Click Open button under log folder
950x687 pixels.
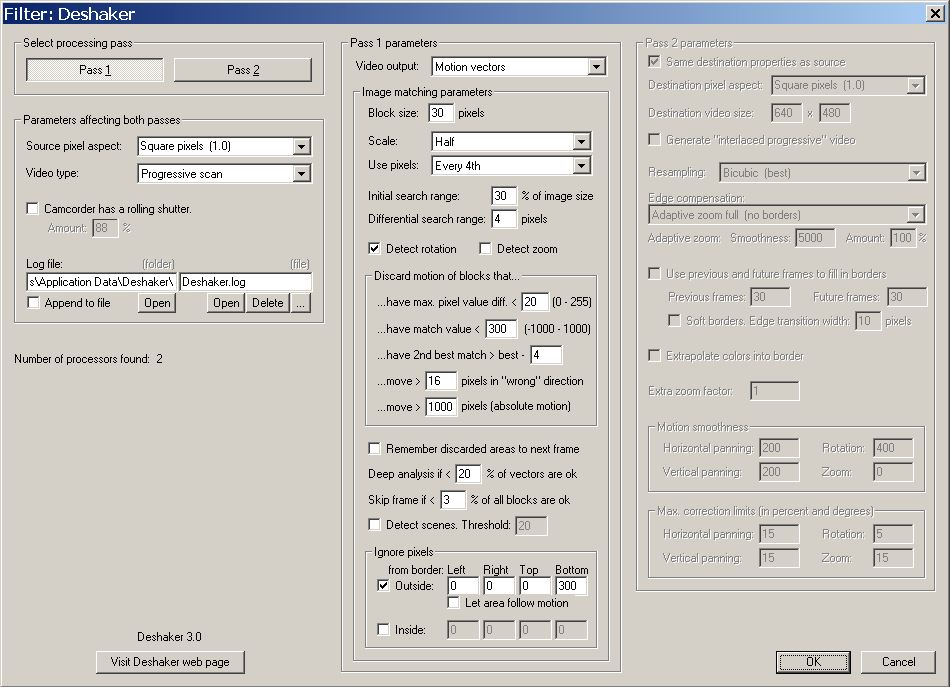tap(157, 303)
